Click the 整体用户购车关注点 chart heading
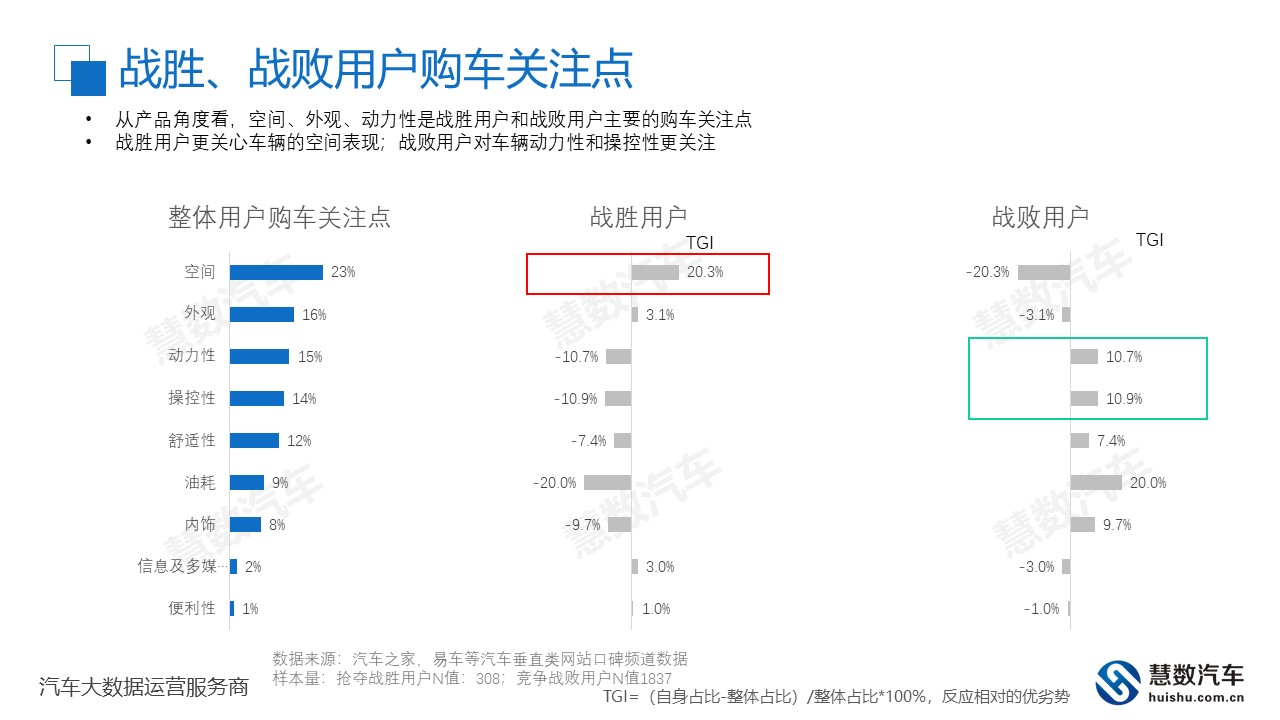1280x720 pixels. point(279,217)
